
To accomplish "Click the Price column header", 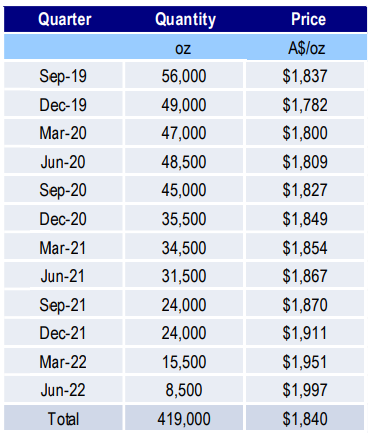I will 308,19.
